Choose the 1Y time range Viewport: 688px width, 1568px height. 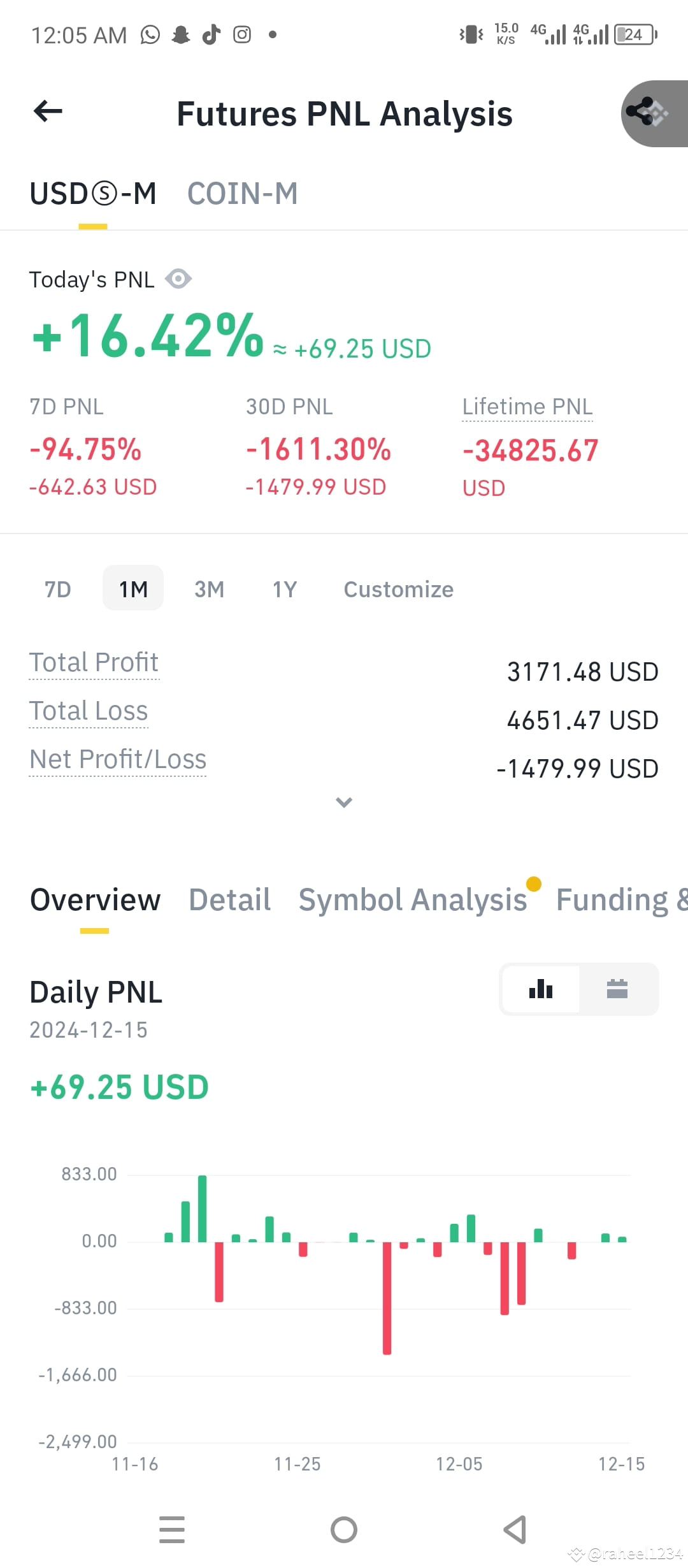coord(285,589)
